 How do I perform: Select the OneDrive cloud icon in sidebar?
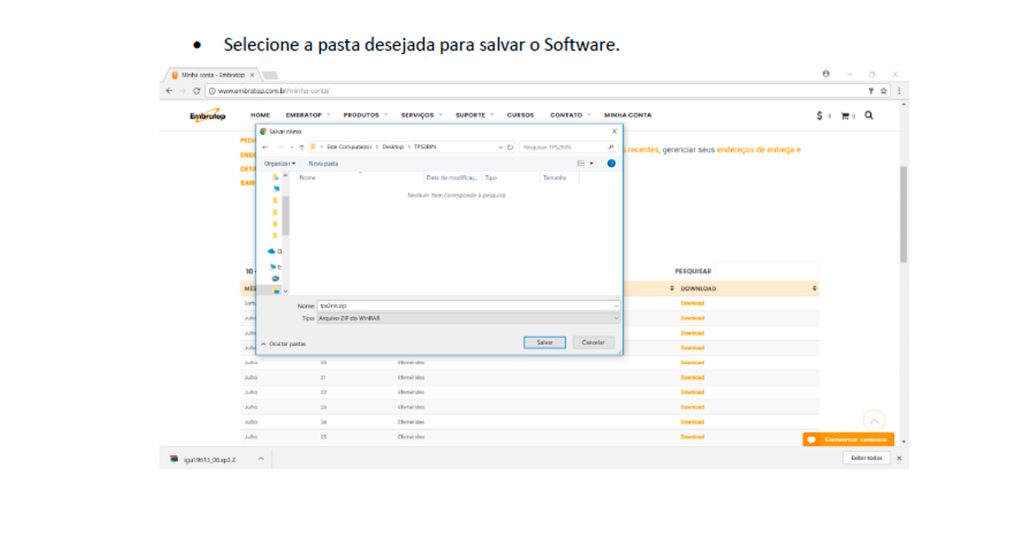(x=271, y=251)
